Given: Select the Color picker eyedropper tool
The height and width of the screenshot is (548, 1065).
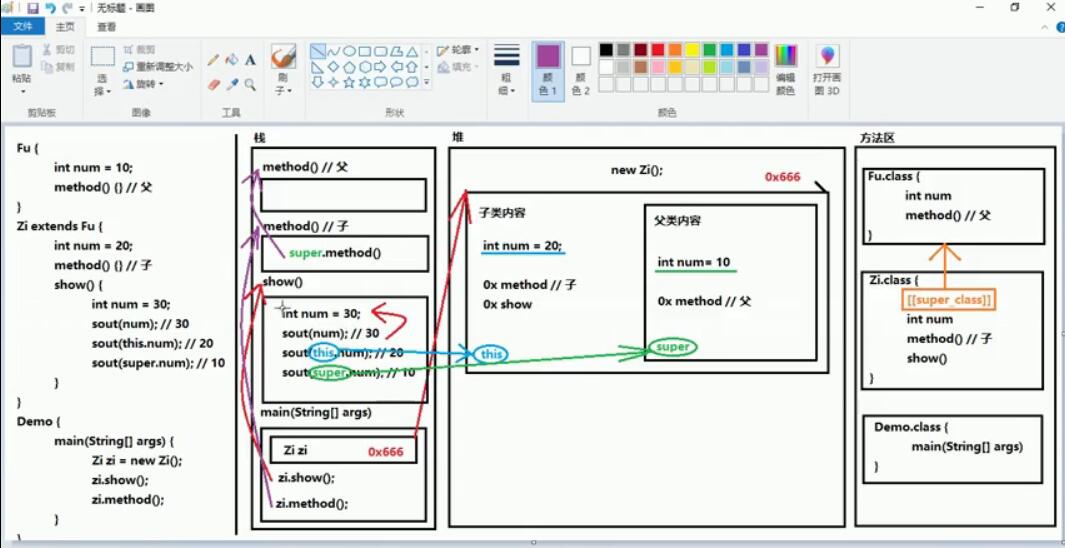Looking at the screenshot, I should point(232,85).
